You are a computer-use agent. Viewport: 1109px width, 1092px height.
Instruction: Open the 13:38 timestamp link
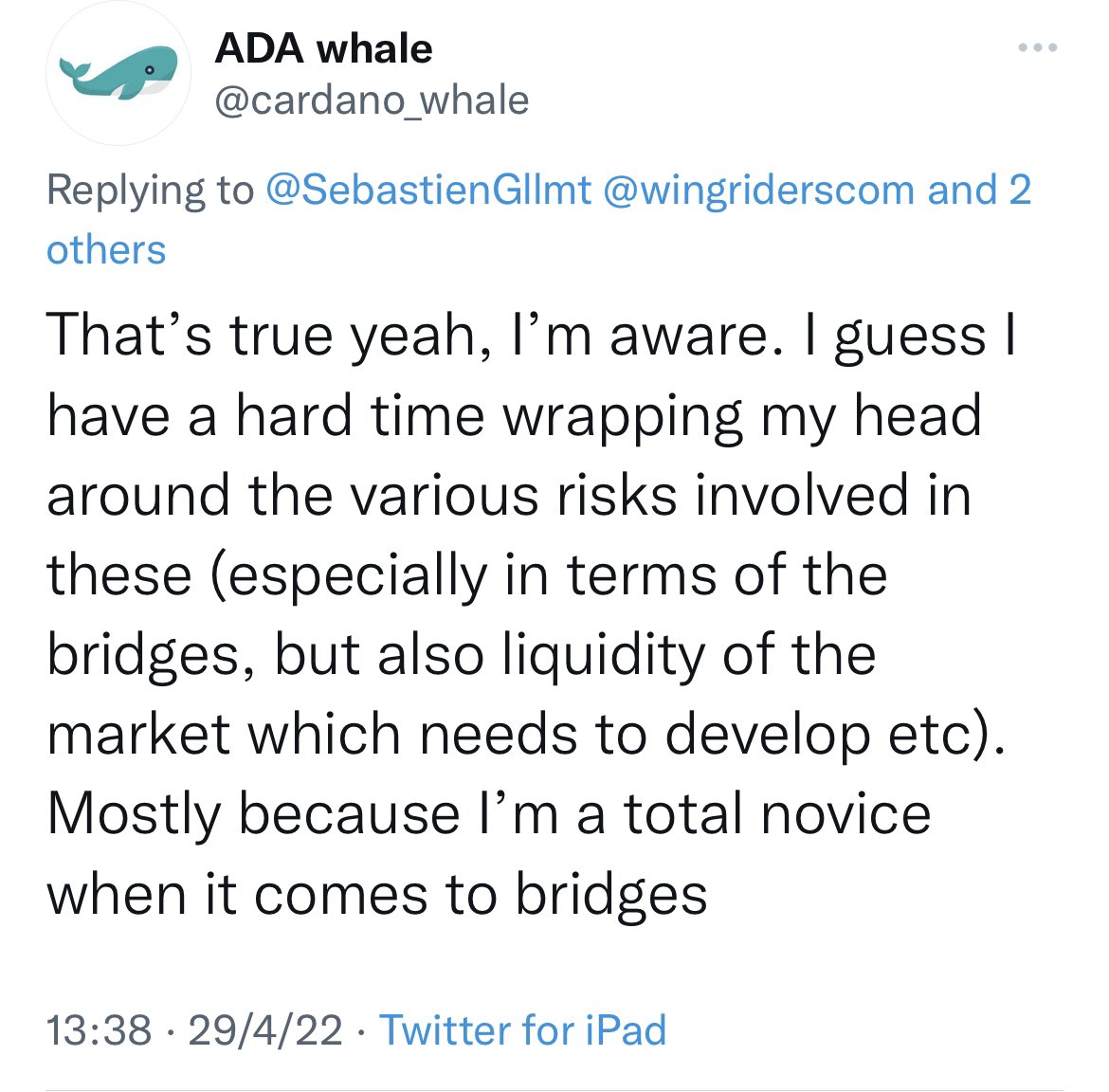click(99, 1029)
